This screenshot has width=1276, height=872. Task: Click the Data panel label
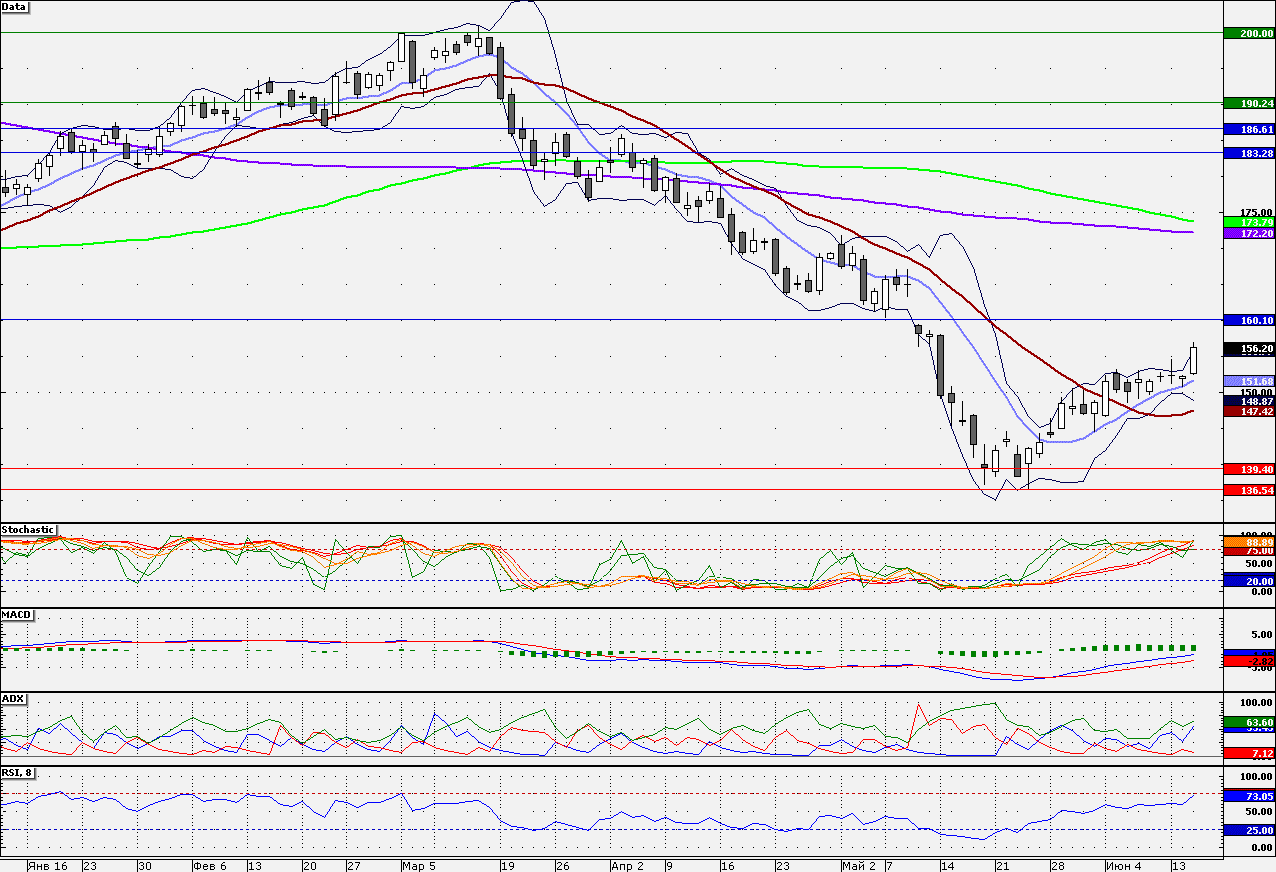tap(15, 6)
